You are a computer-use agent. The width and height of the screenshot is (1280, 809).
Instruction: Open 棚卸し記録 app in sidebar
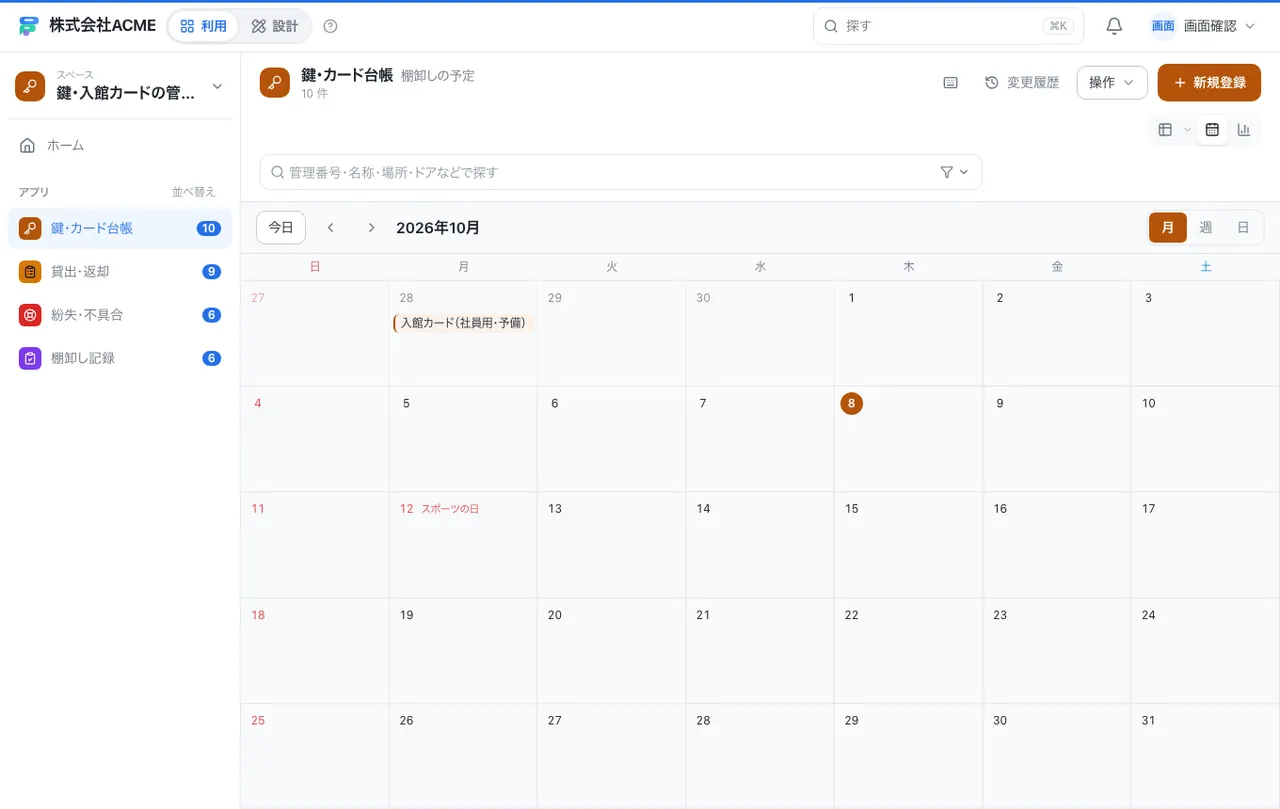[x=120, y=358]
